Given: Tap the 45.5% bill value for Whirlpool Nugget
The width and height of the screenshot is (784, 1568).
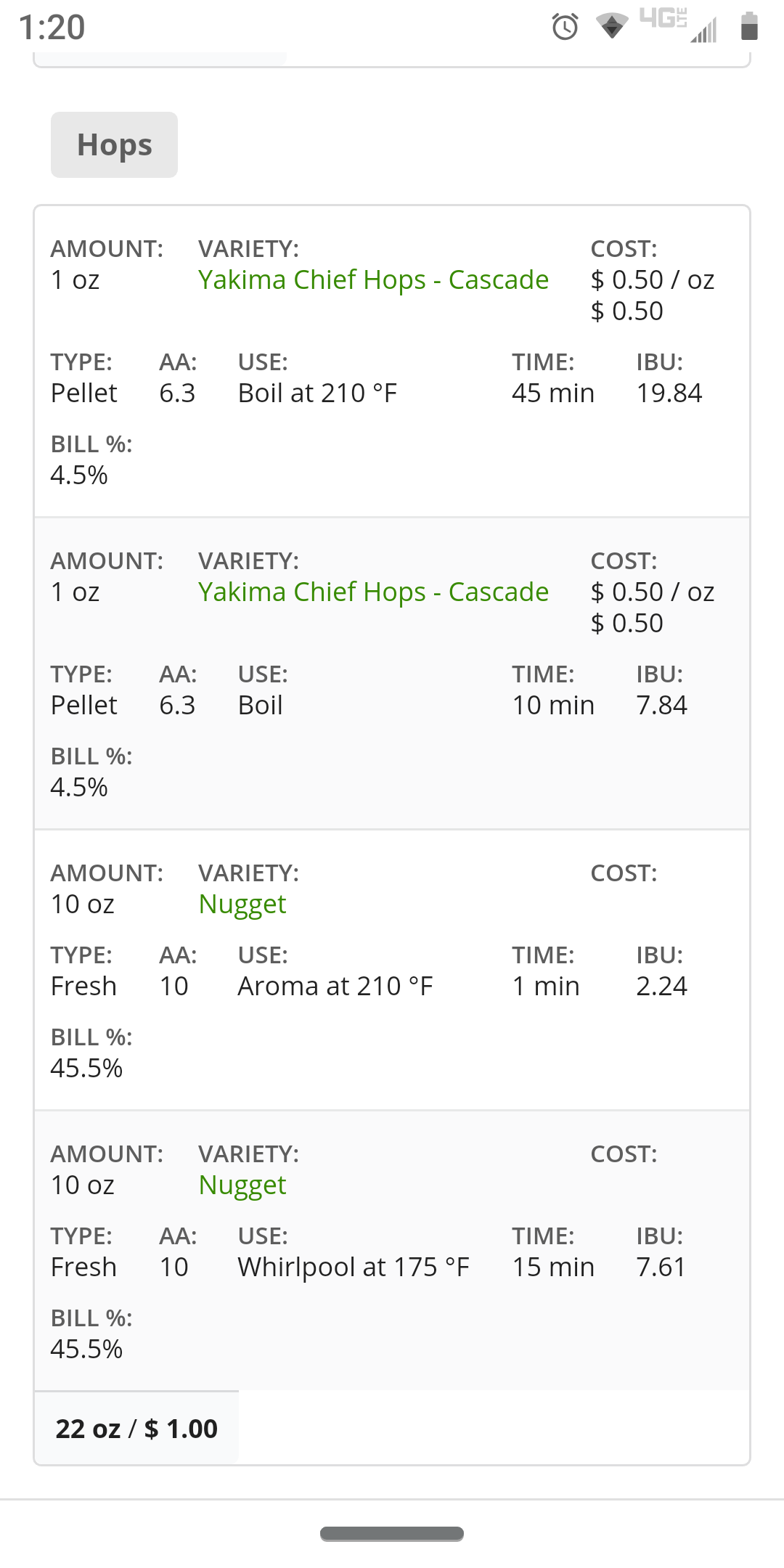Looking at the screenshot, I should [x=86, y=1349].
